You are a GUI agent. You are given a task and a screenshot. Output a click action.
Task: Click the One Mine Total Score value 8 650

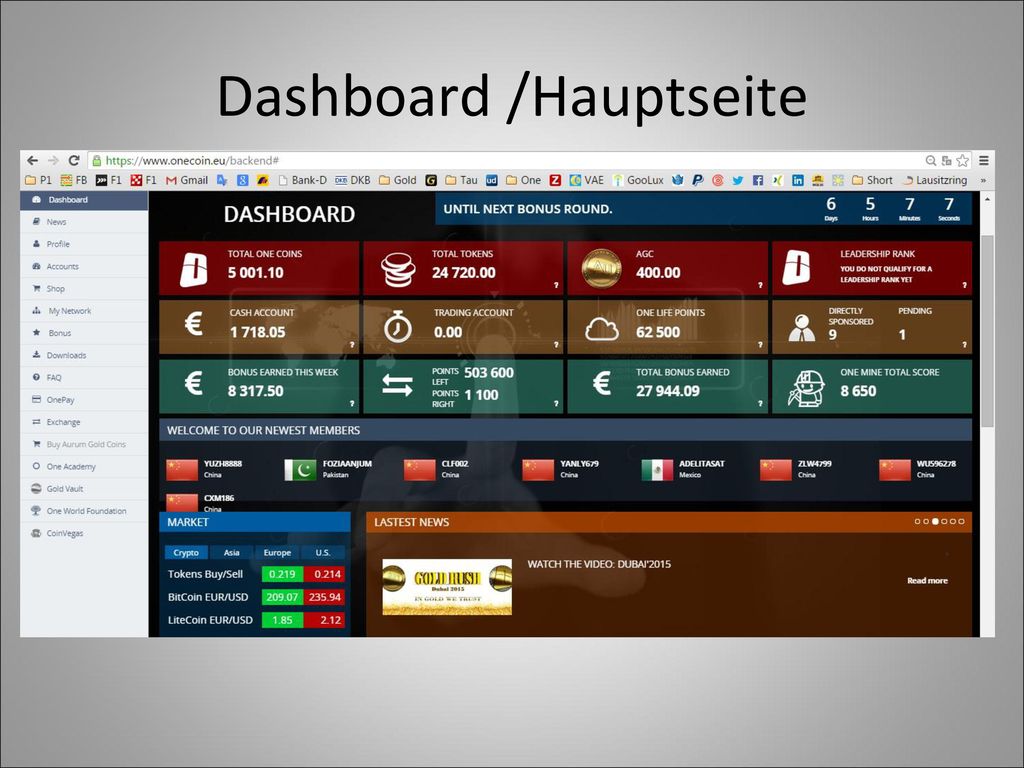pyautogui.click(x=858, y=391)
